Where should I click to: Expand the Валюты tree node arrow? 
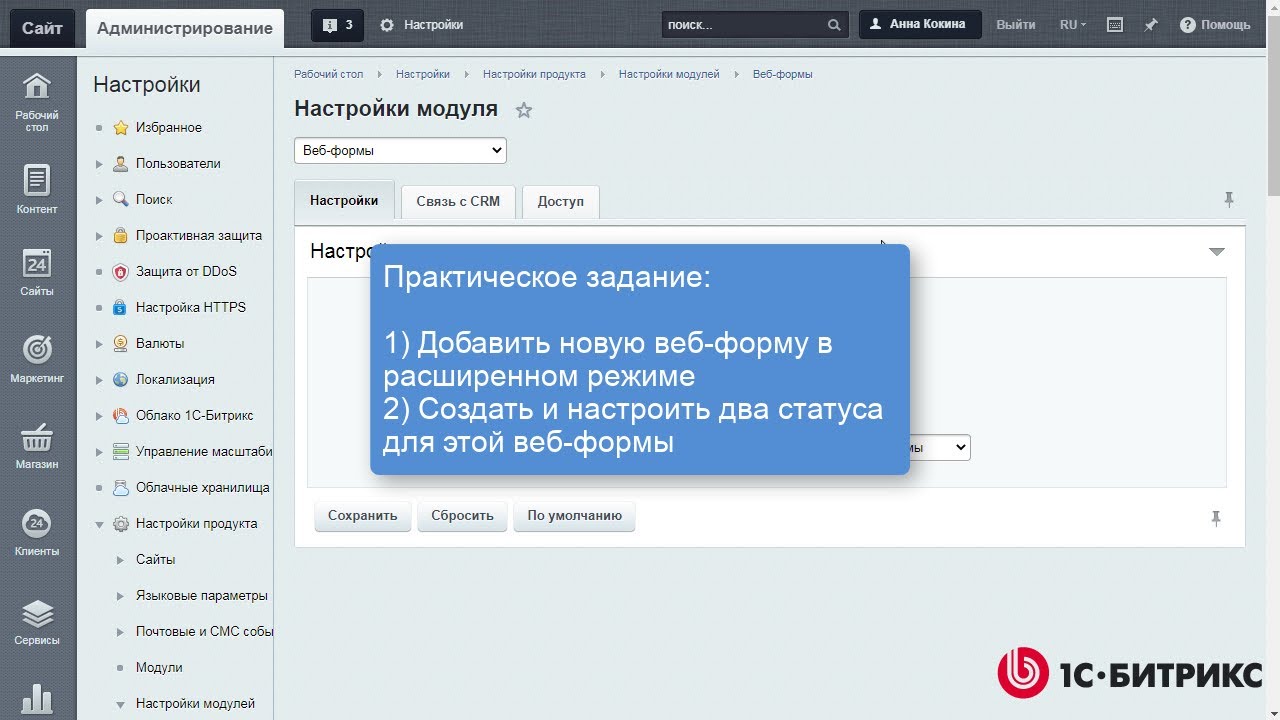[x=99, y=344]
